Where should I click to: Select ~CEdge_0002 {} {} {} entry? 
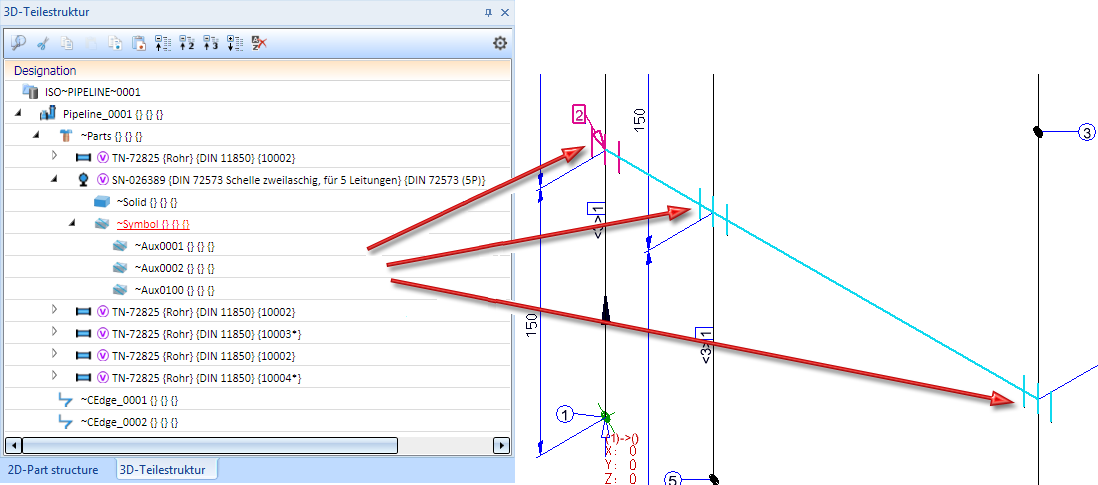pos(130,423)
